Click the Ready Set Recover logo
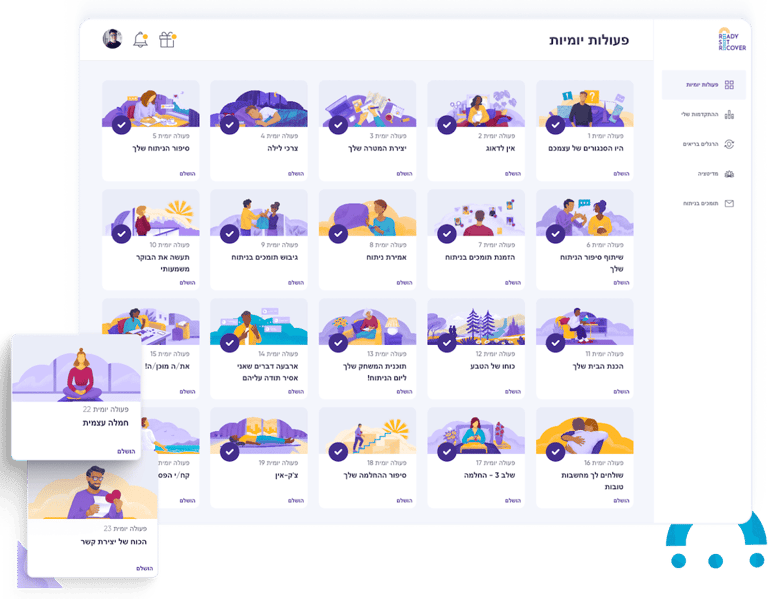The width and height of the screenshot is (768, 599). coord(732,39)
